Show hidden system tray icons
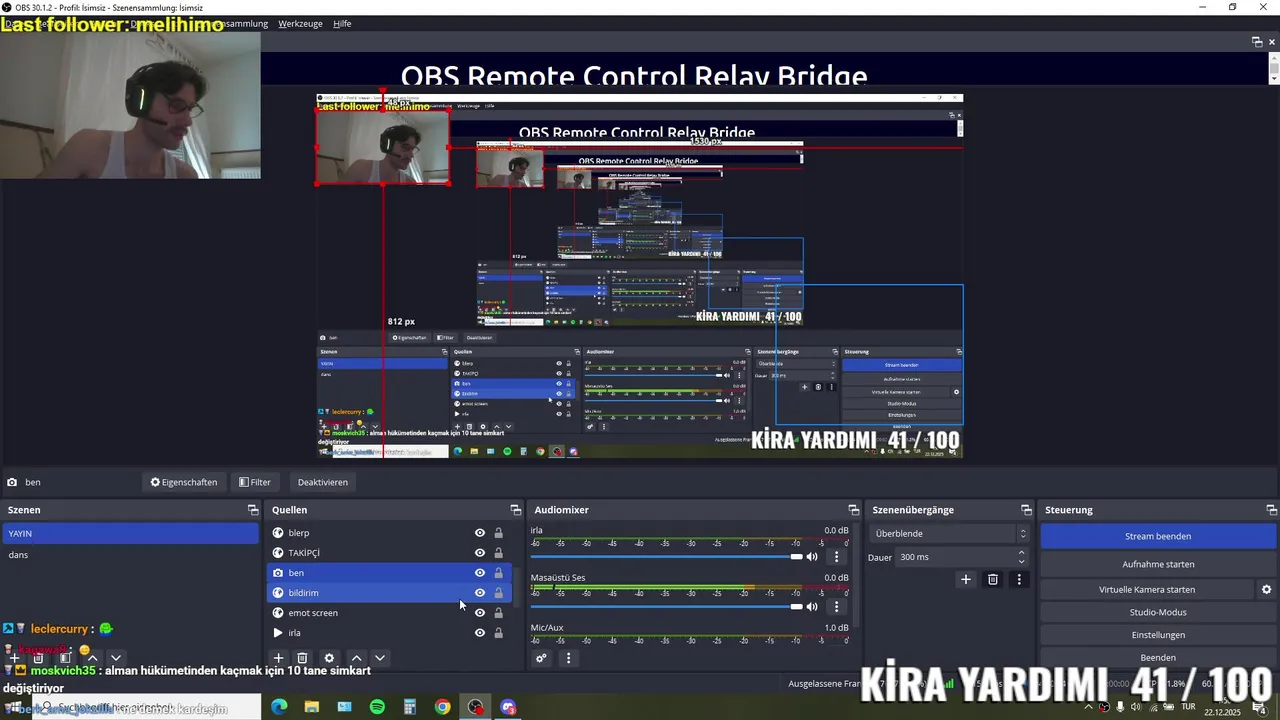 (1089, 707)
